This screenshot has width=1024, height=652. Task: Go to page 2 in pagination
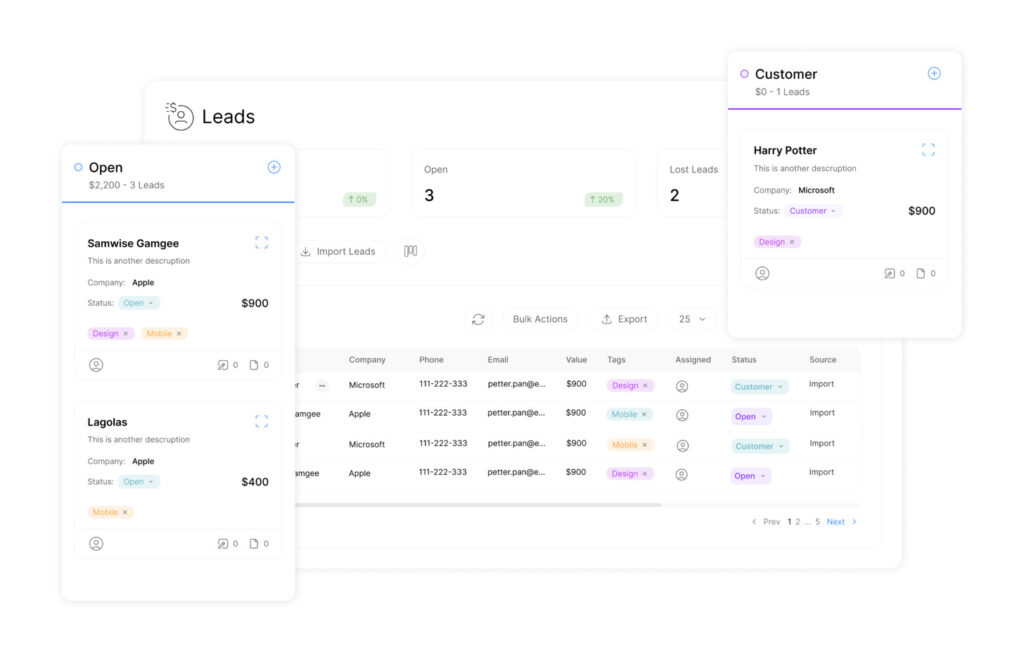click(x=797, y=522)
